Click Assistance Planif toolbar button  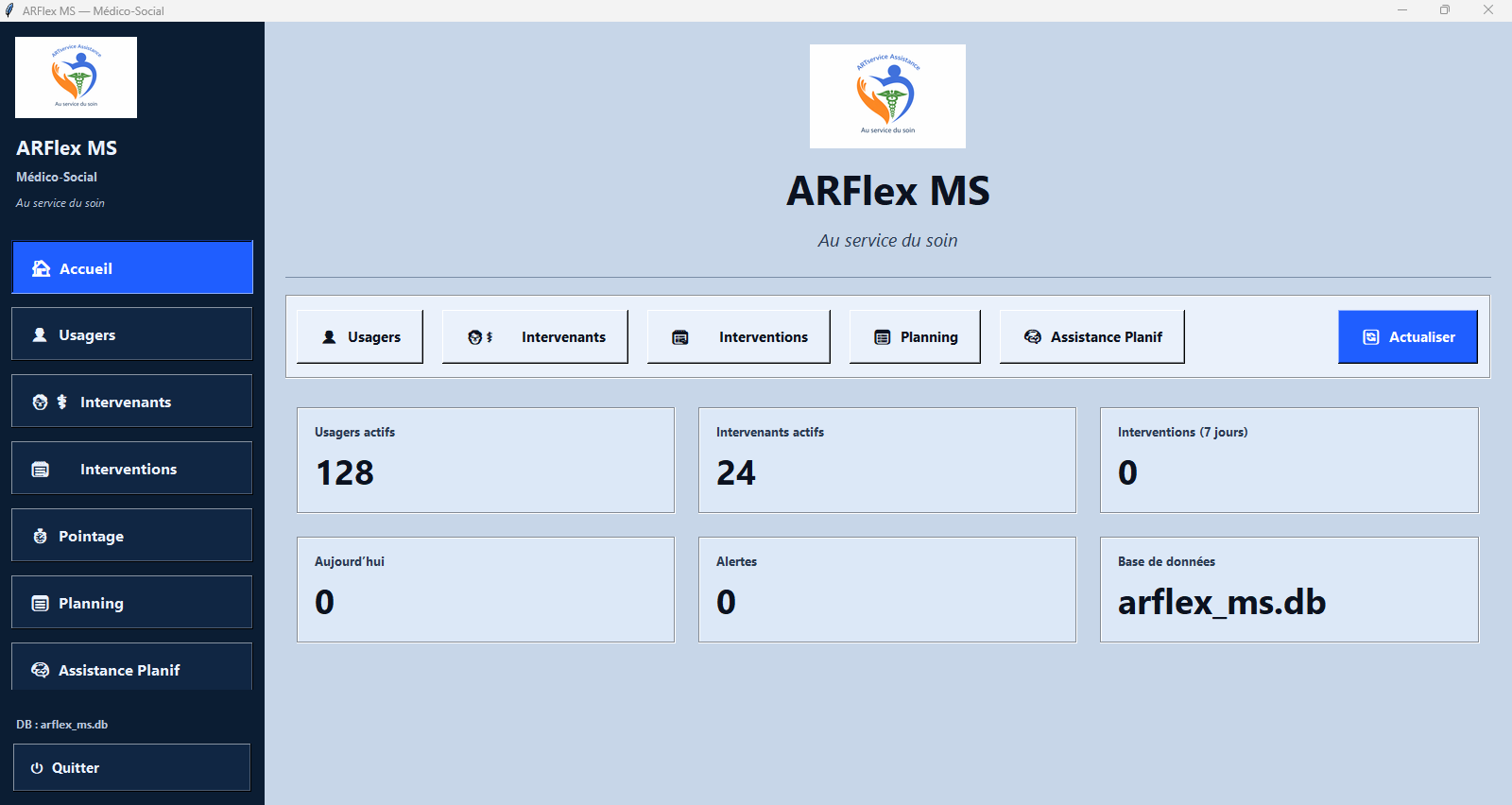(x=1092, y=336)
